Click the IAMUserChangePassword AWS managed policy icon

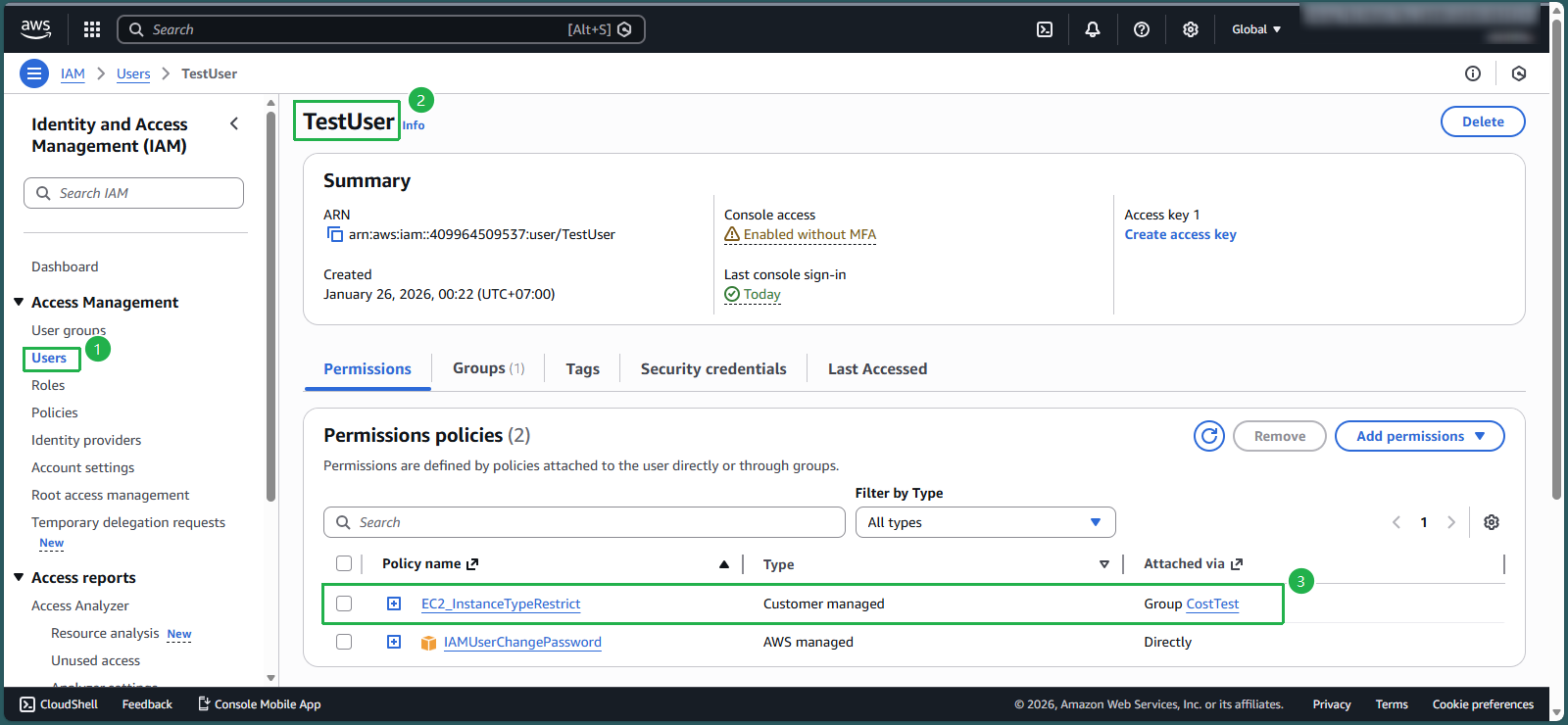pyautogui.click(x=428, y=643)
